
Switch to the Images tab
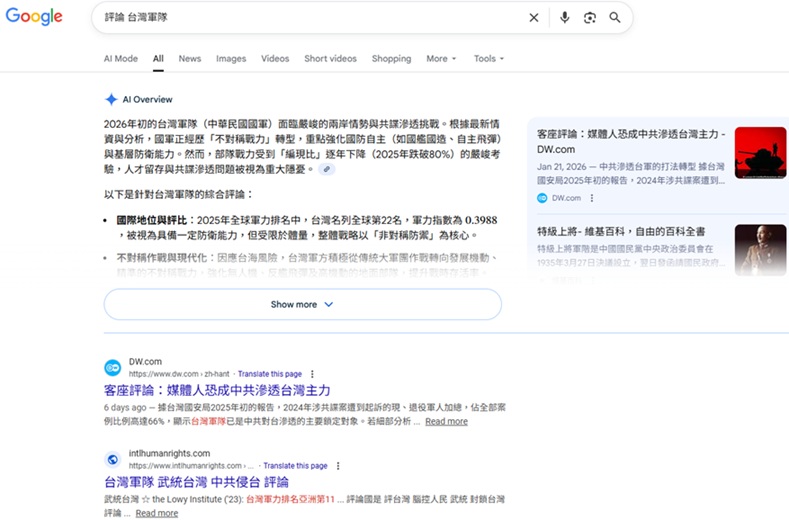pos(231,59)
